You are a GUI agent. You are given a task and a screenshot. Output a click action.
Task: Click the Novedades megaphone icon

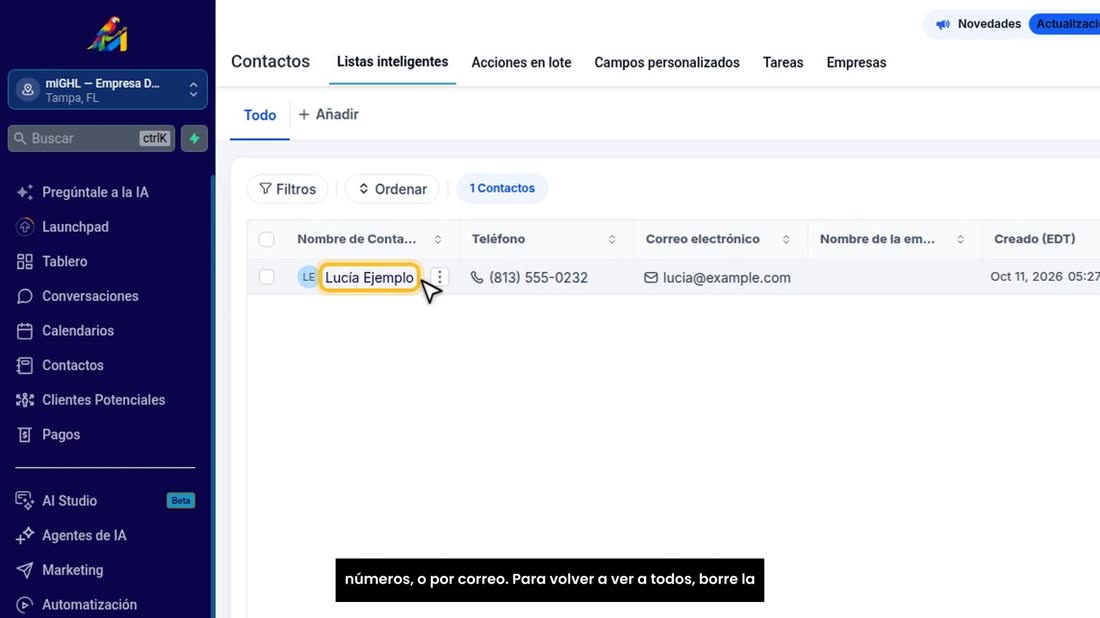(943, 24)
